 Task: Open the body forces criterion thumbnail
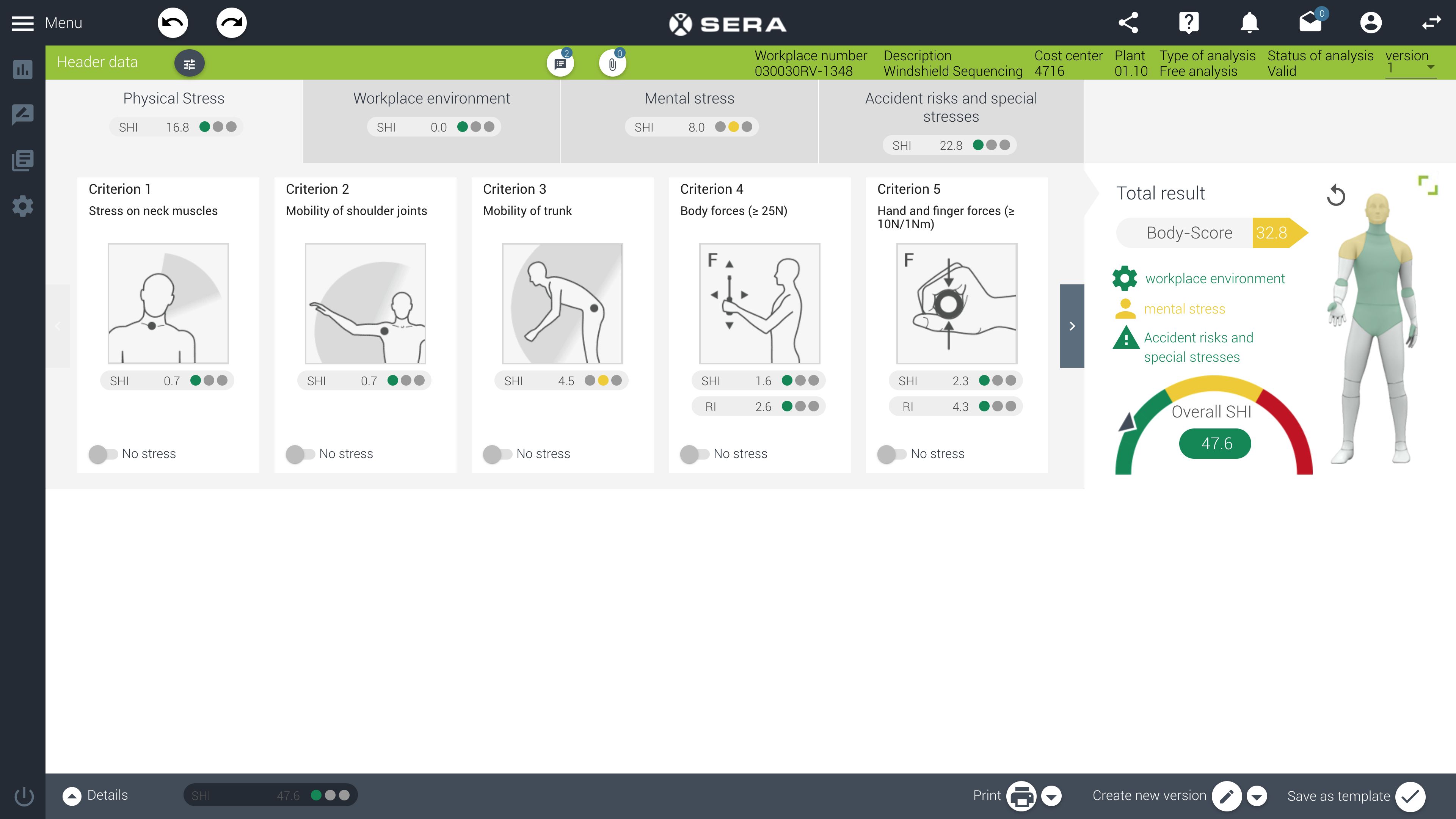click(x=759, y=303)
